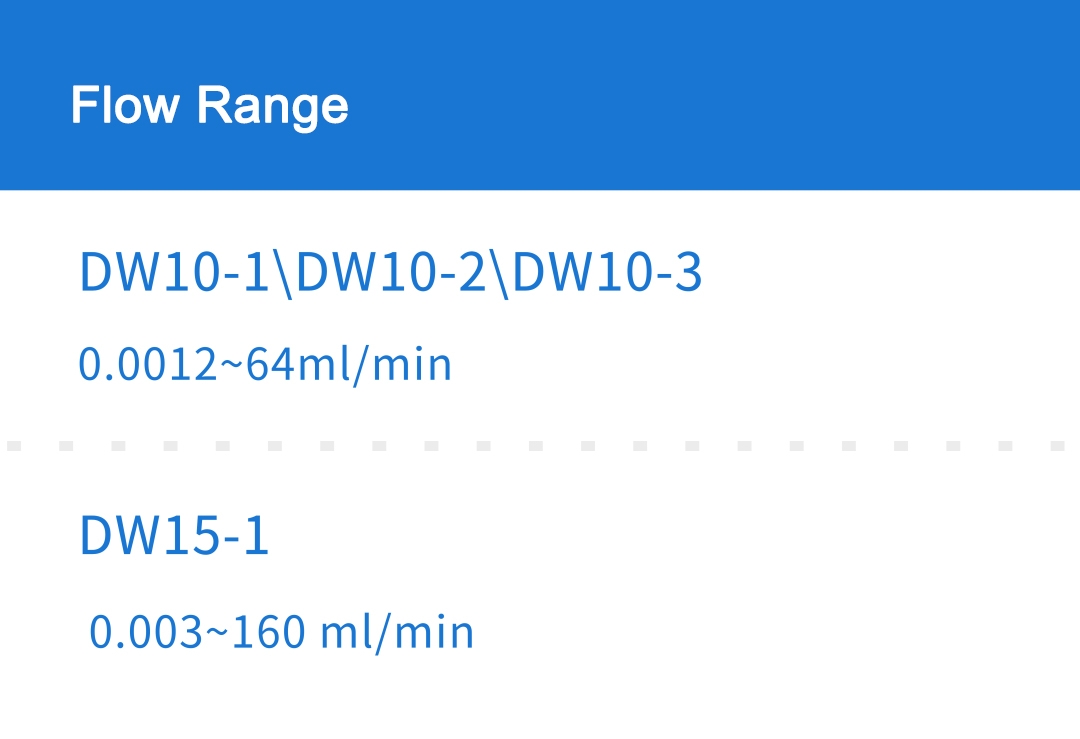Click the backslash between DW10-2 and DW10-3
1080x739 pixels.
(x=499, y=273)
